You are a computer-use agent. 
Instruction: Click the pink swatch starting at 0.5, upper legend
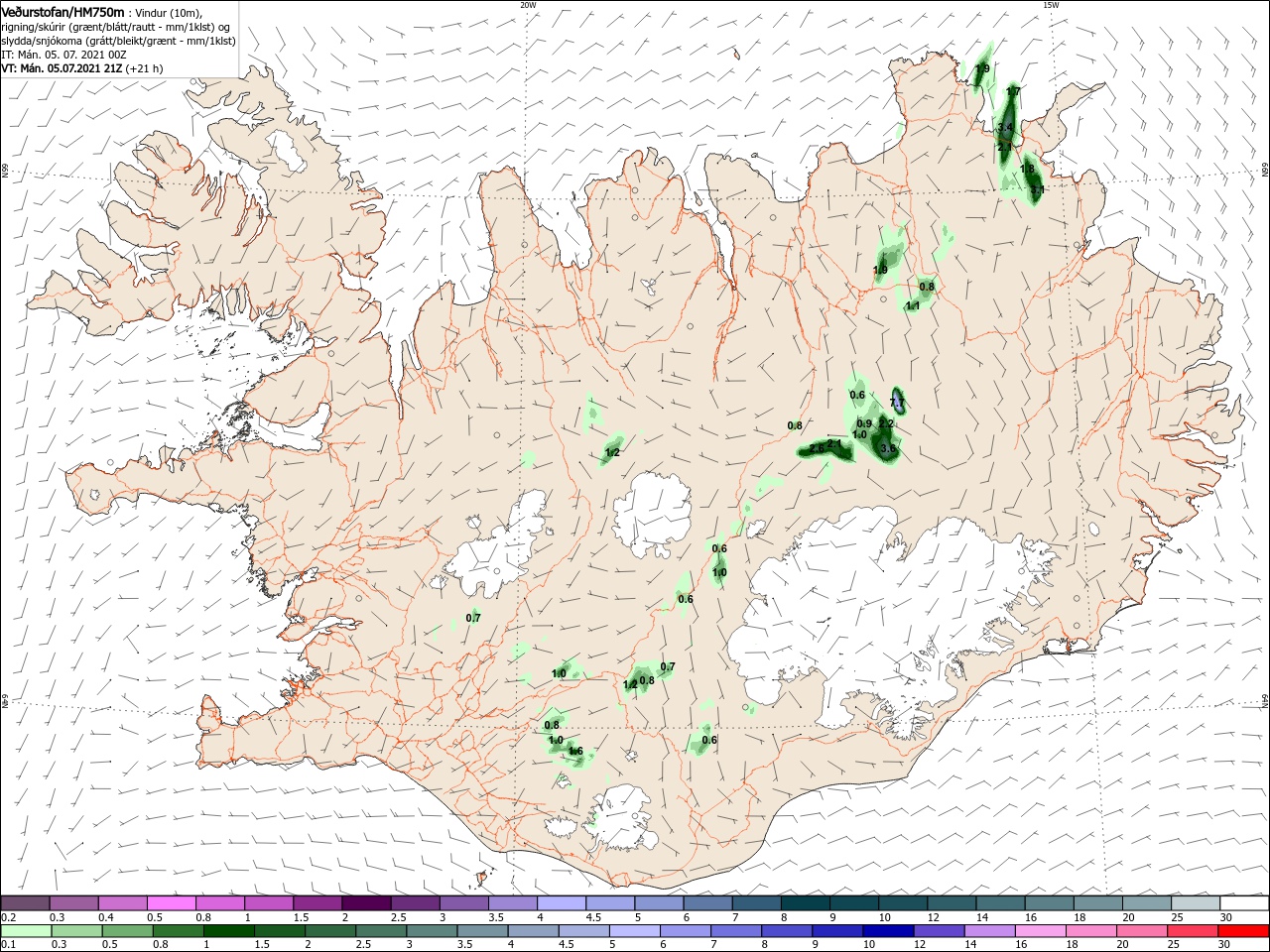172,903
